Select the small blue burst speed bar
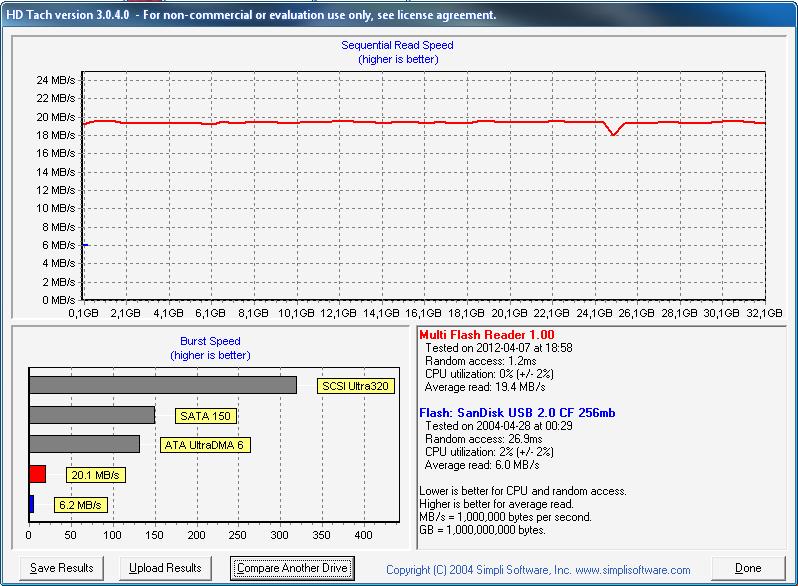Image resolution: width=798 pixels, height=586 pixels. coord(32,504)
